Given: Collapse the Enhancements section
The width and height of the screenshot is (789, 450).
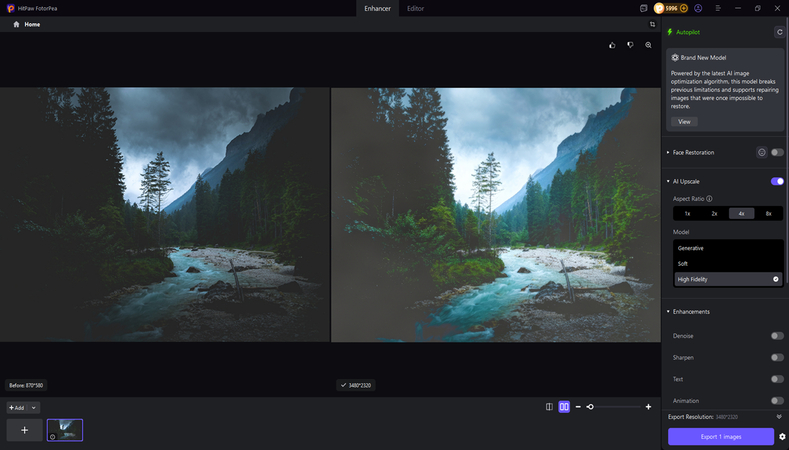Looking at the screenshot, I should [668, 312].
